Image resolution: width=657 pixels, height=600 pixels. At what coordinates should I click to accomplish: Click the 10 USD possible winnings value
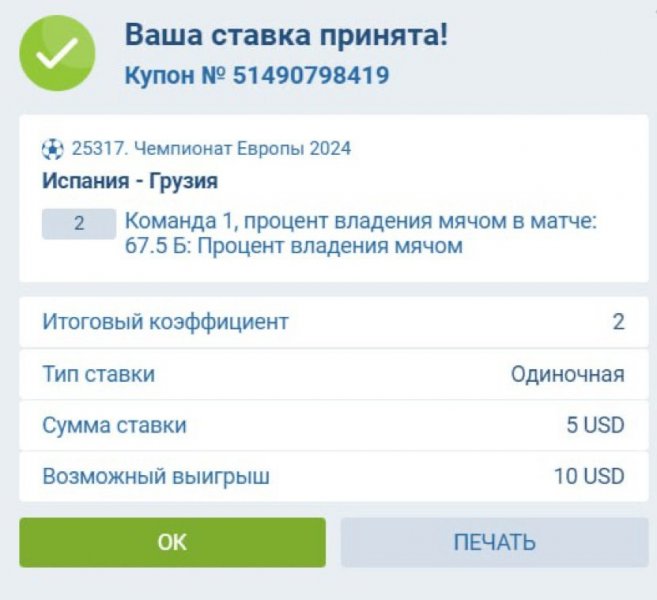click(x=589, y=477)
